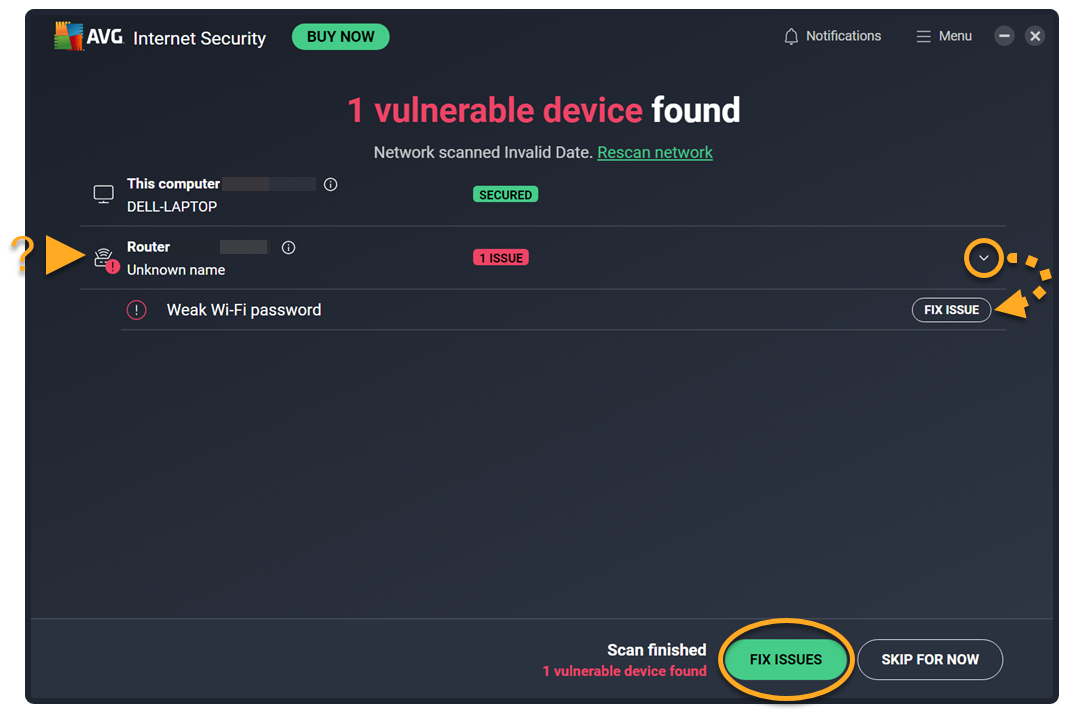Viewport: 1071px width, 712px height.
Task: Click the computer monitor device icon
Action: [103, 194]
